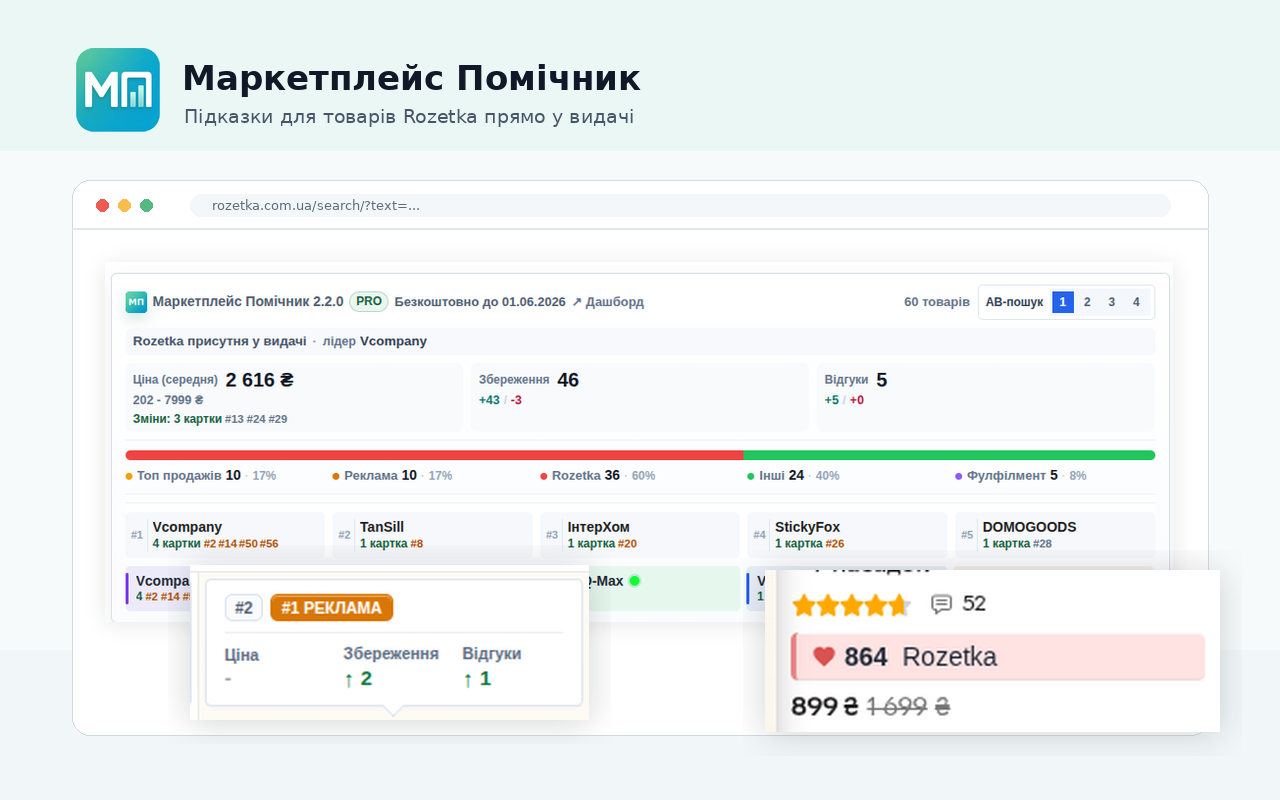Click the small МП logo in extension panel
Image resolution: width=1280 pixels, height=800 pixels.
(x=136, y=302)
